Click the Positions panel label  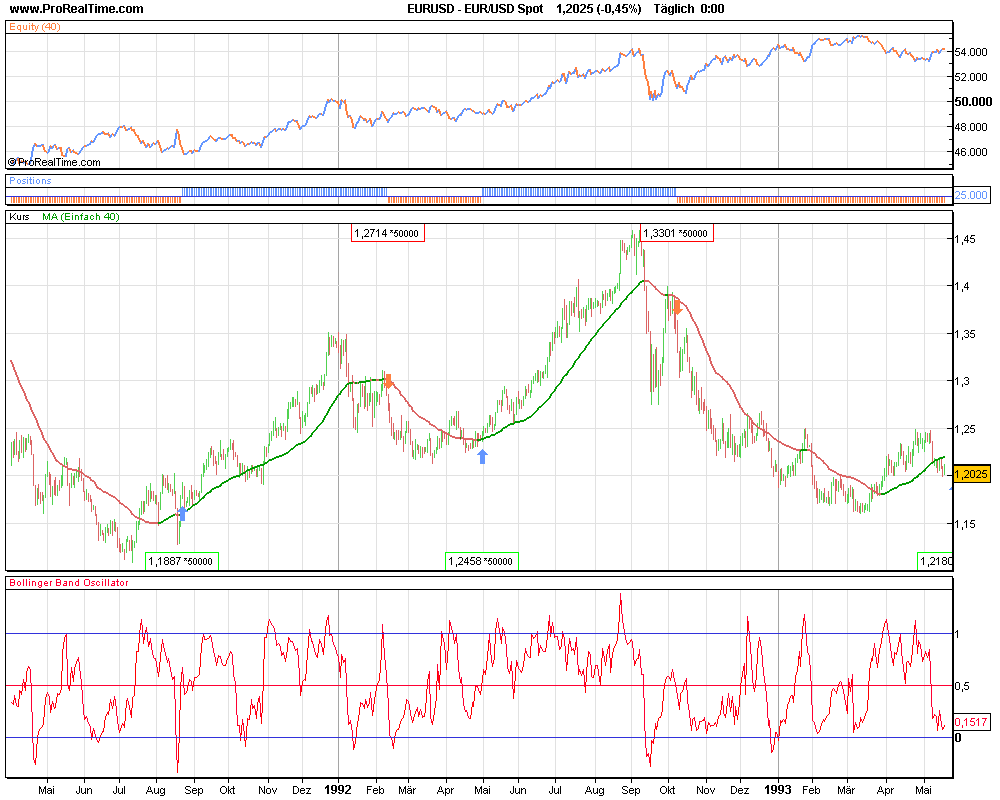pyautogui.click(x=30, y=181)
